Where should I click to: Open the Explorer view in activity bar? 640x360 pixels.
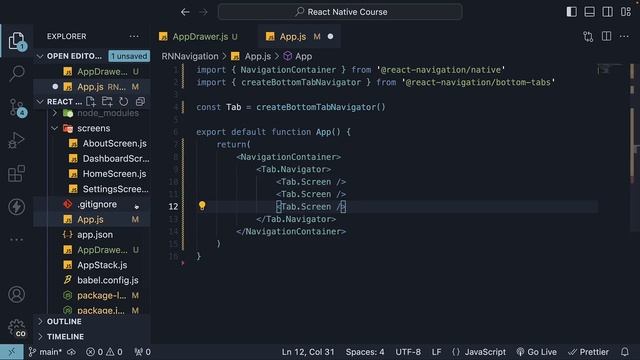[16, 41]
